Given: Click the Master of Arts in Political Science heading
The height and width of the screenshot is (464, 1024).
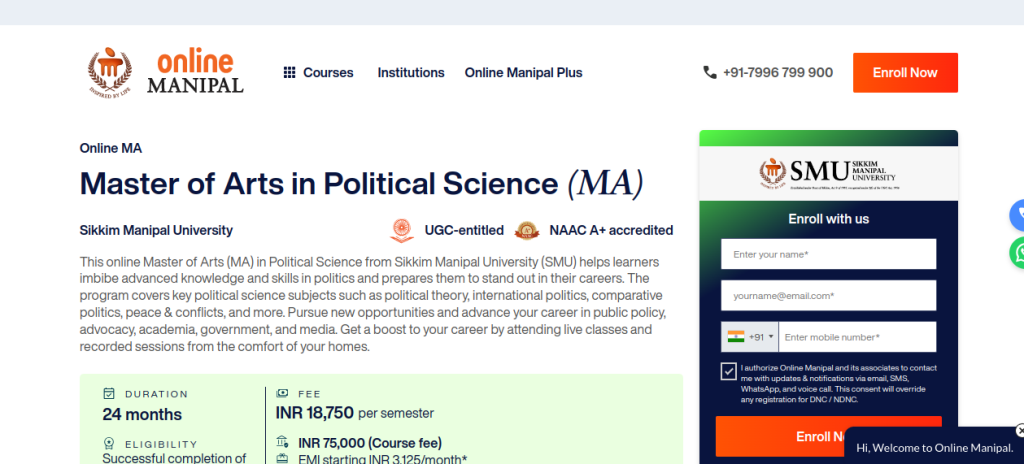Looking at the screenshot, I should (361, 184).
